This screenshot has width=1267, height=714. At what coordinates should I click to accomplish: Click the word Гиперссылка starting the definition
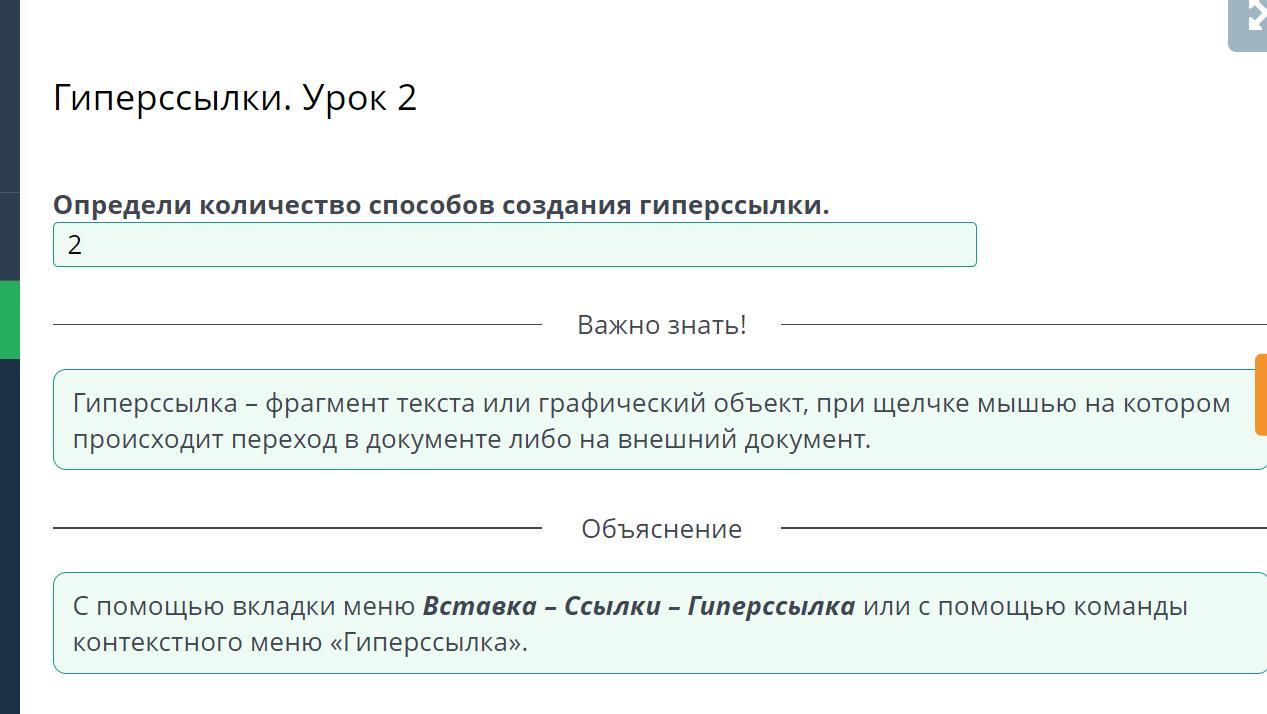coord(155,403)
